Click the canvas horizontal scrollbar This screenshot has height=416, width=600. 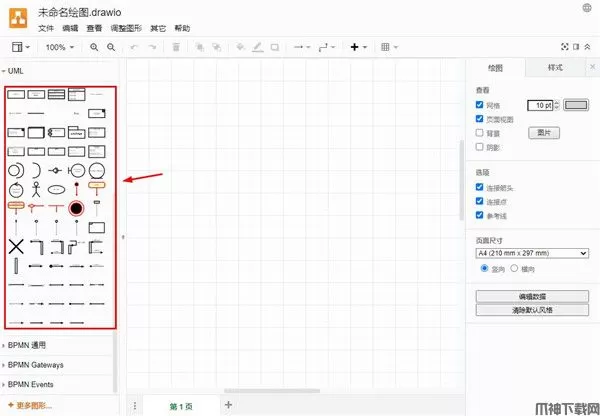pos(272,391)
